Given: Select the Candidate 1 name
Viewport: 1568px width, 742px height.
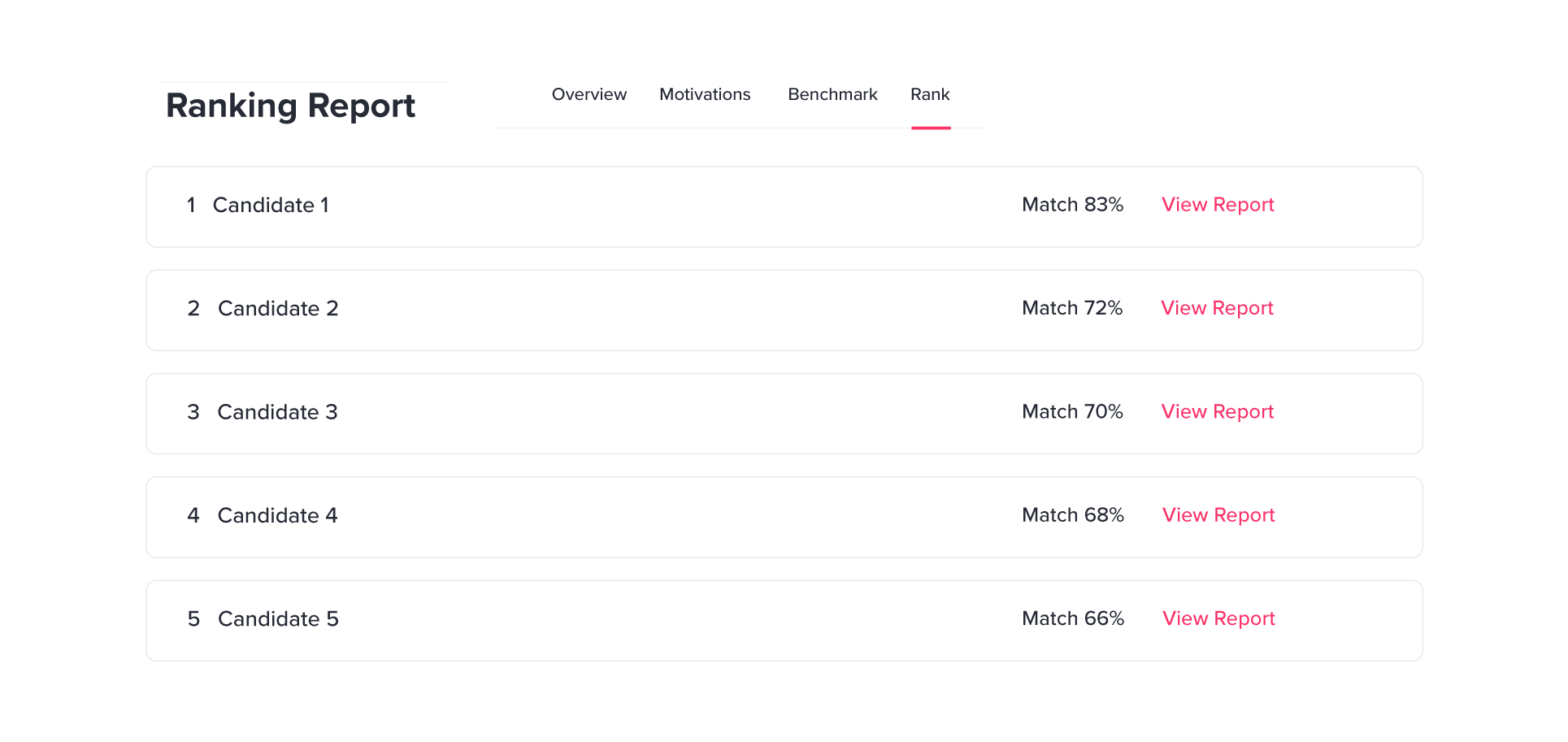Looking at the screenshot, I should [x=271, y=206].
